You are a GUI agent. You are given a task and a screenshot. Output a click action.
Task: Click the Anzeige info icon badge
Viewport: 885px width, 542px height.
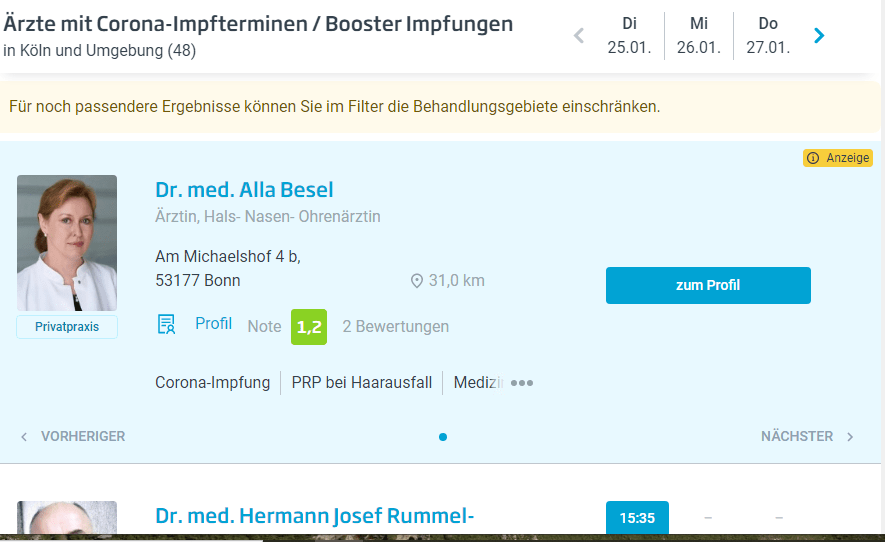point(838,158)
